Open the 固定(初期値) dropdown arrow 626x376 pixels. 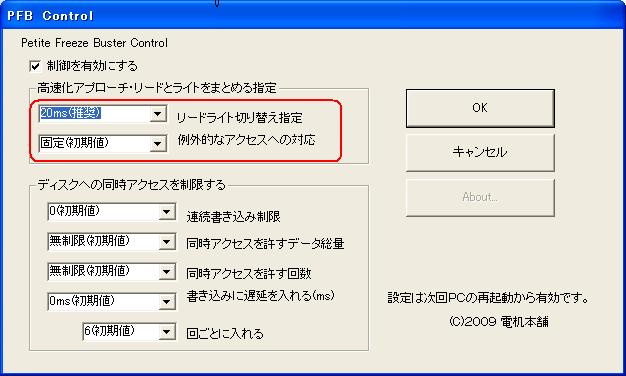[x=158, y=143]
